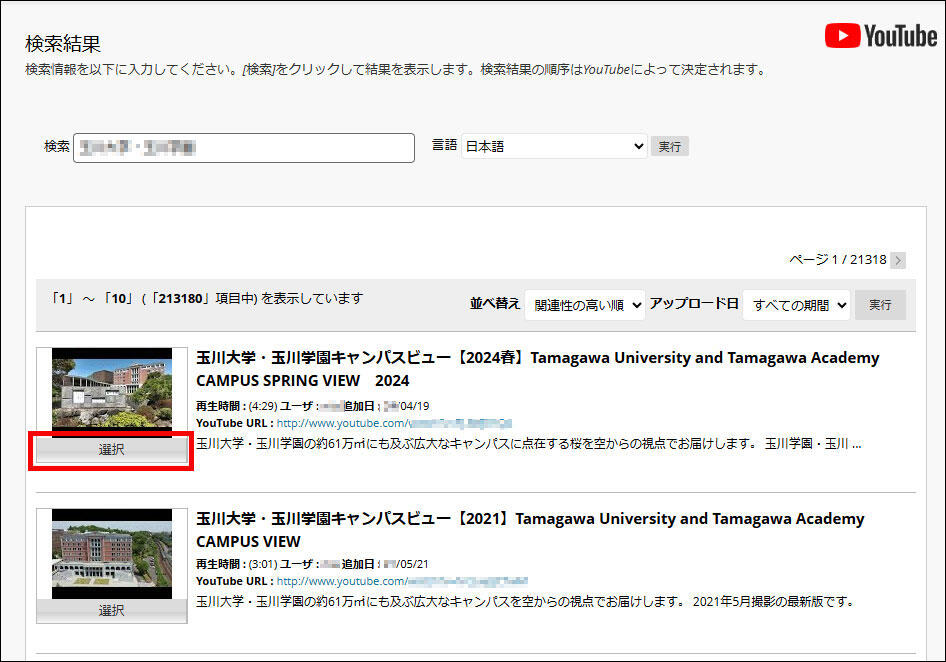The height and width of the screenshot is (662, 946).
Task: Click 再生時間 (3:01) duration text
Action: coord(237,564)
